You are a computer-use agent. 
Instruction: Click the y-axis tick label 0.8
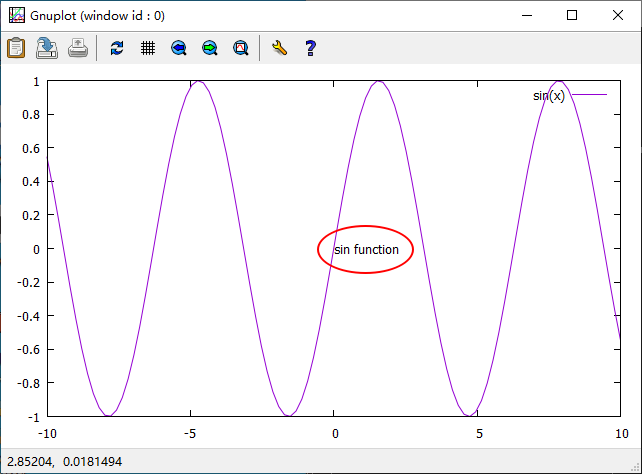[x=31, y=115]
